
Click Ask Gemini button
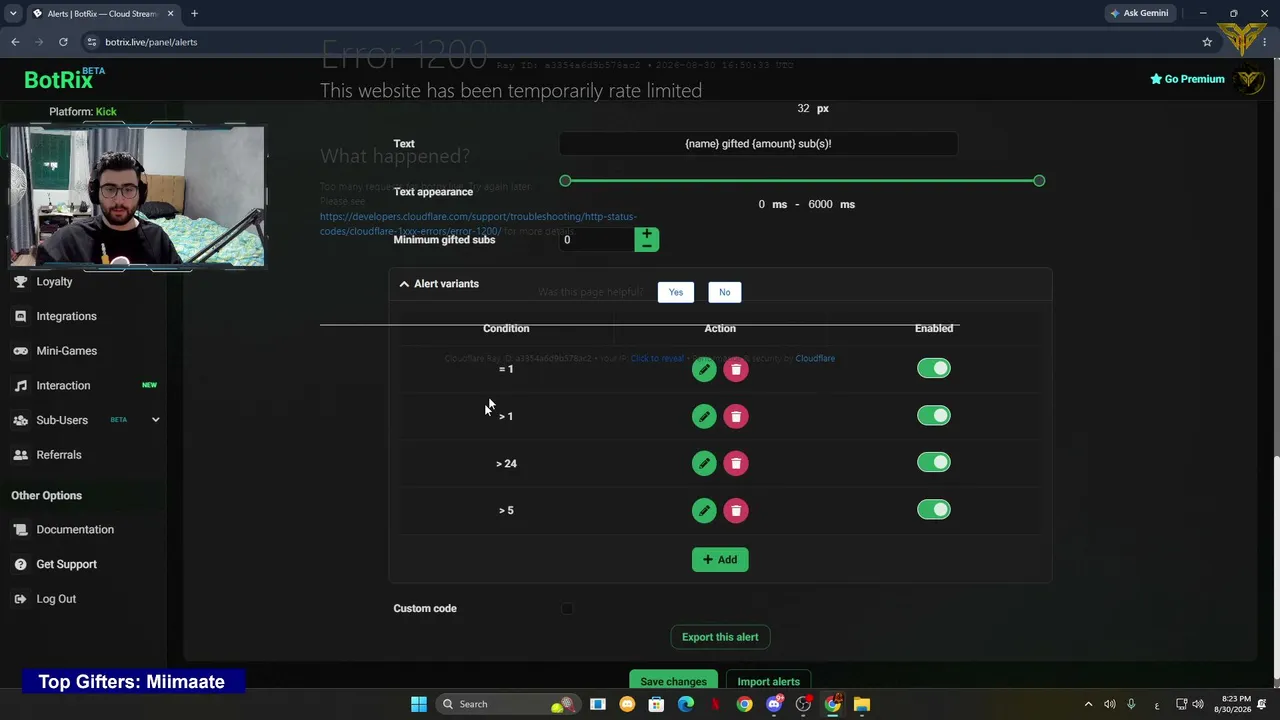(x=1139, y=13)
